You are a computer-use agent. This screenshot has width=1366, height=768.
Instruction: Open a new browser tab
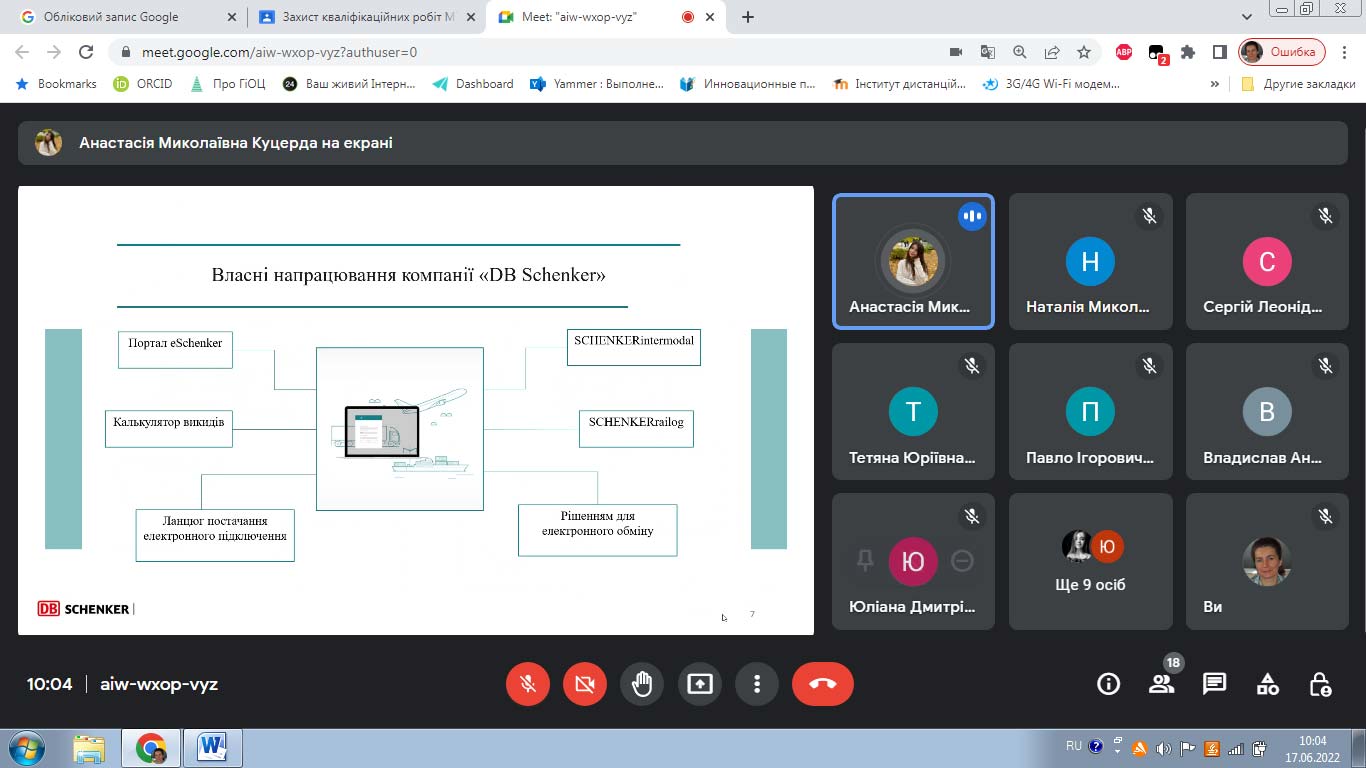coord(748,17)
